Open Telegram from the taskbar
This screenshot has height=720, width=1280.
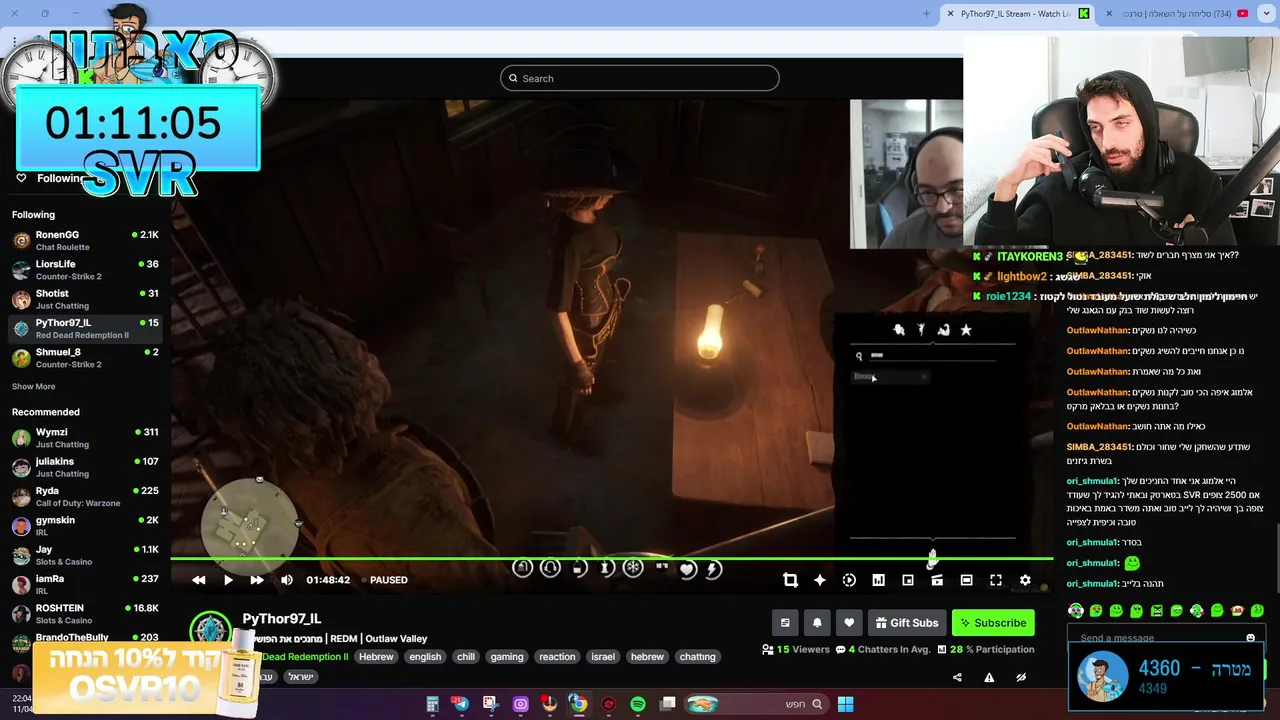(x=461, y=704)
